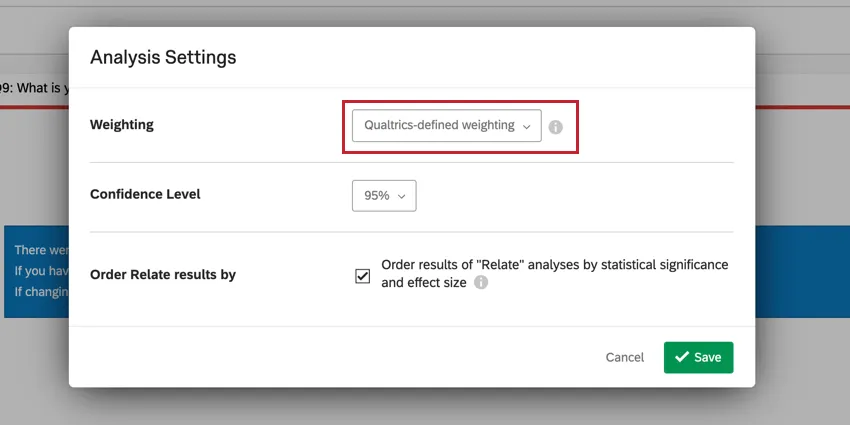Click the "Weighting" row label

(122, 125)
